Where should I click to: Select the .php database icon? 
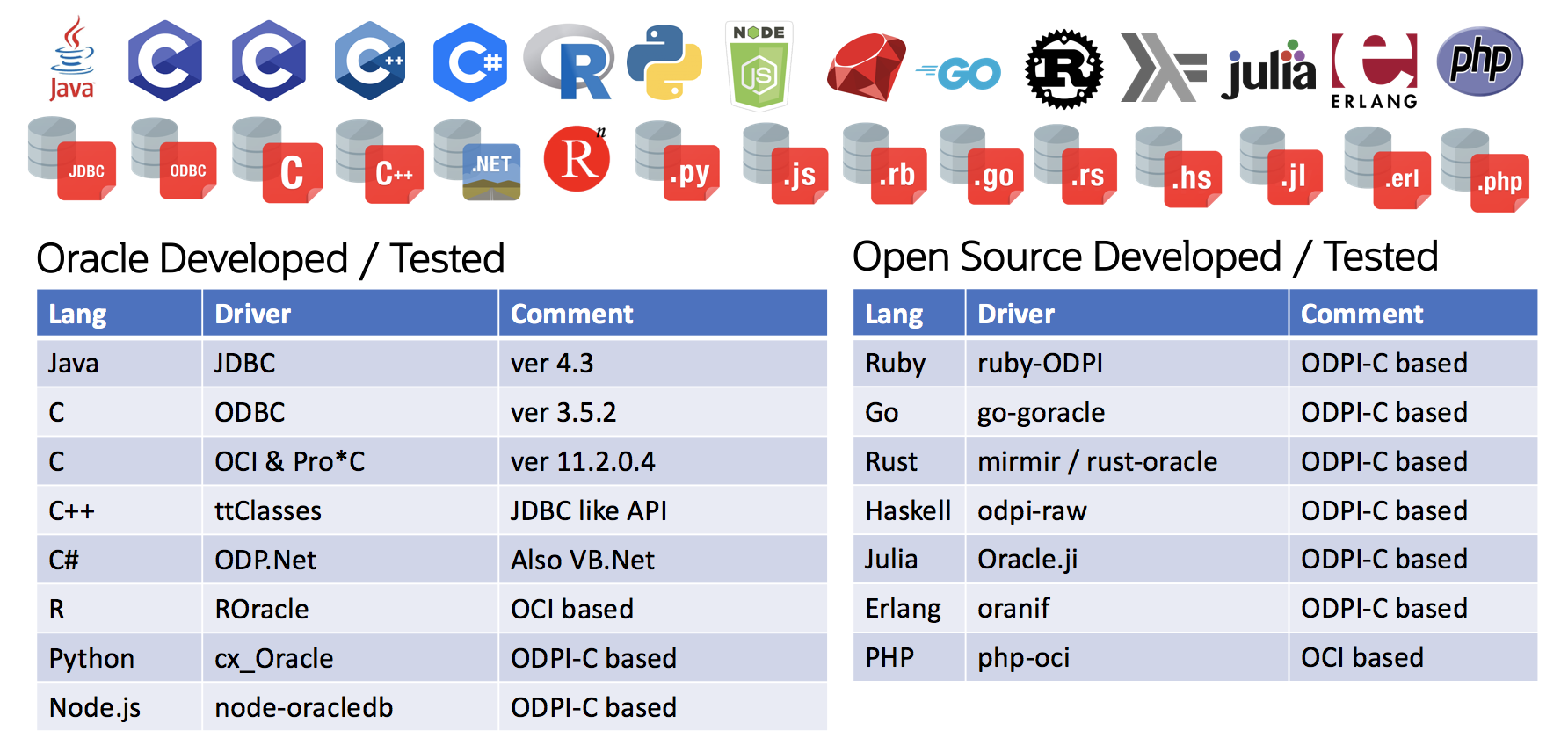[x=1485, y=170]
